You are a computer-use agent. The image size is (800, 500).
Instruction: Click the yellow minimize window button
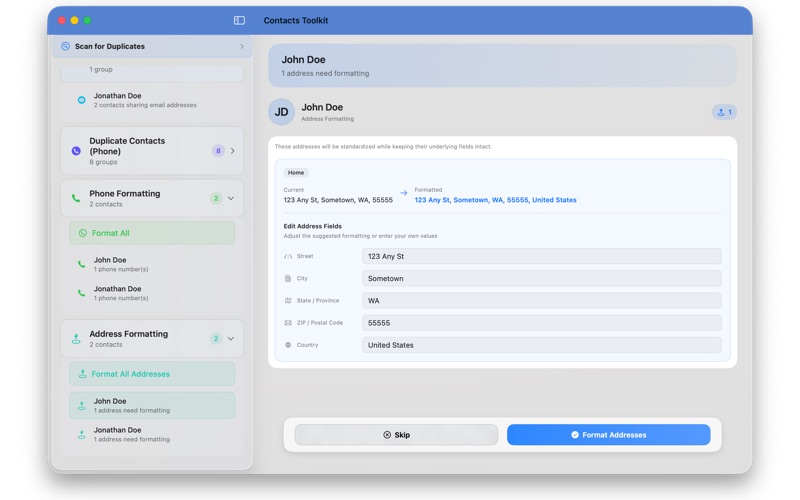[x=74, y=20]
